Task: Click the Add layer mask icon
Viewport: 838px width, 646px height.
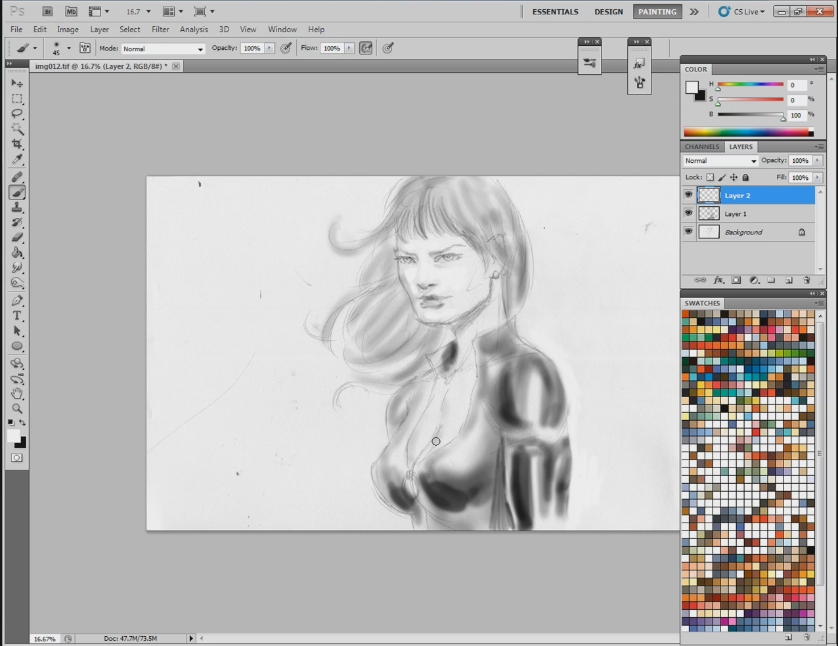Action: point(737,280)
